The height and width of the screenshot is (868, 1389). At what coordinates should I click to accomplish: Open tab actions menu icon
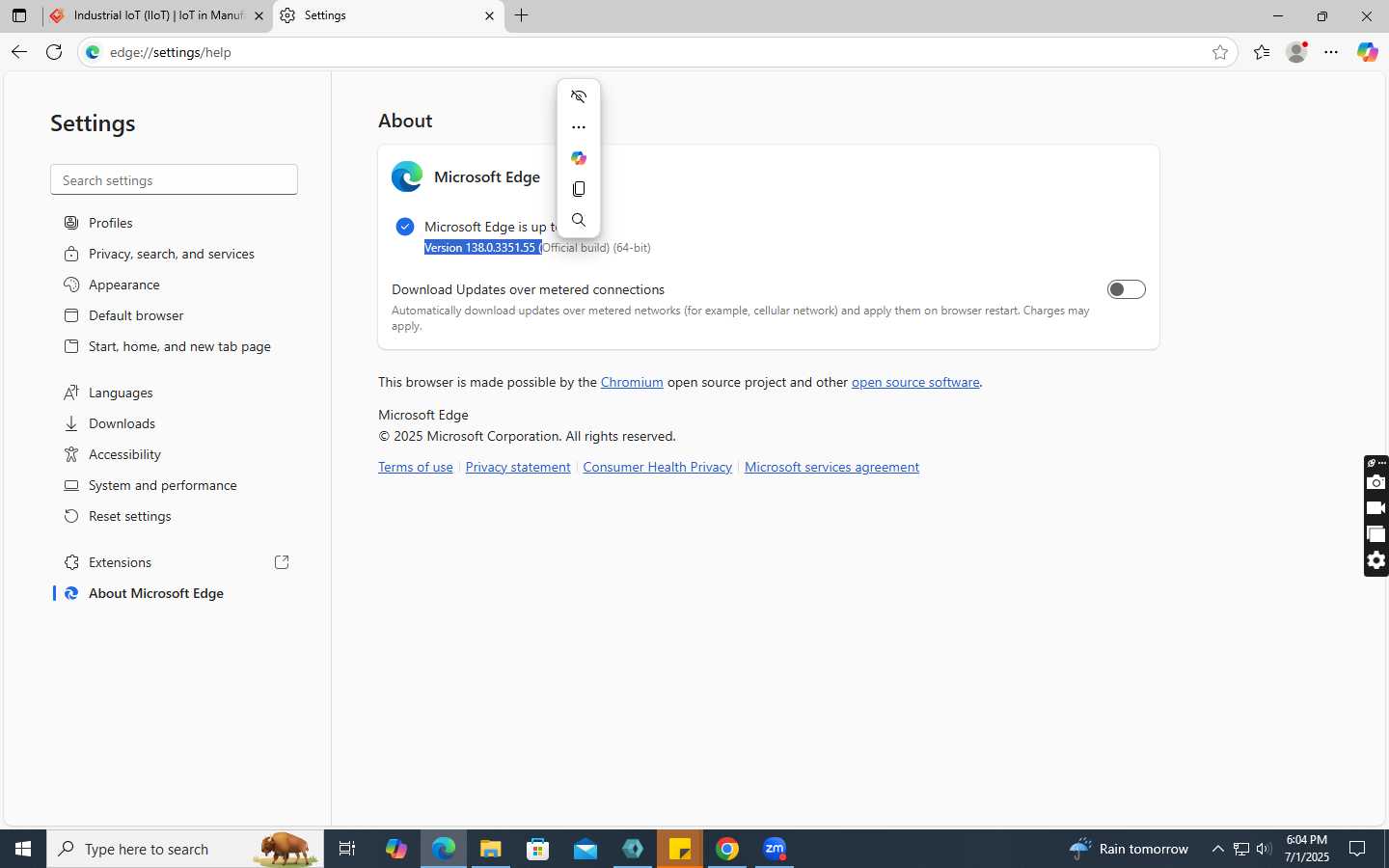point(19,15)
